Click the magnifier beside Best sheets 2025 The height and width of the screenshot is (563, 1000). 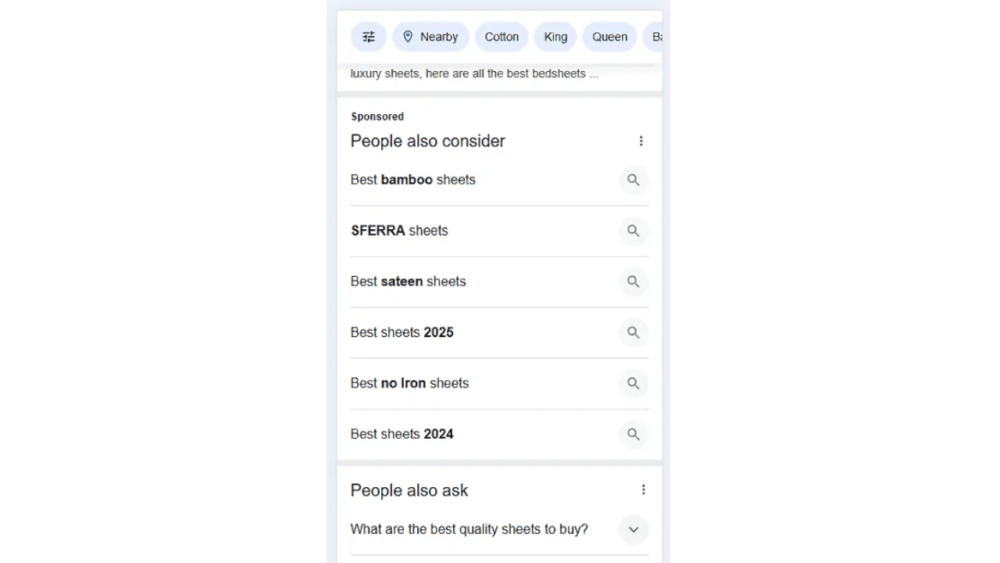[x=633, y=332]
